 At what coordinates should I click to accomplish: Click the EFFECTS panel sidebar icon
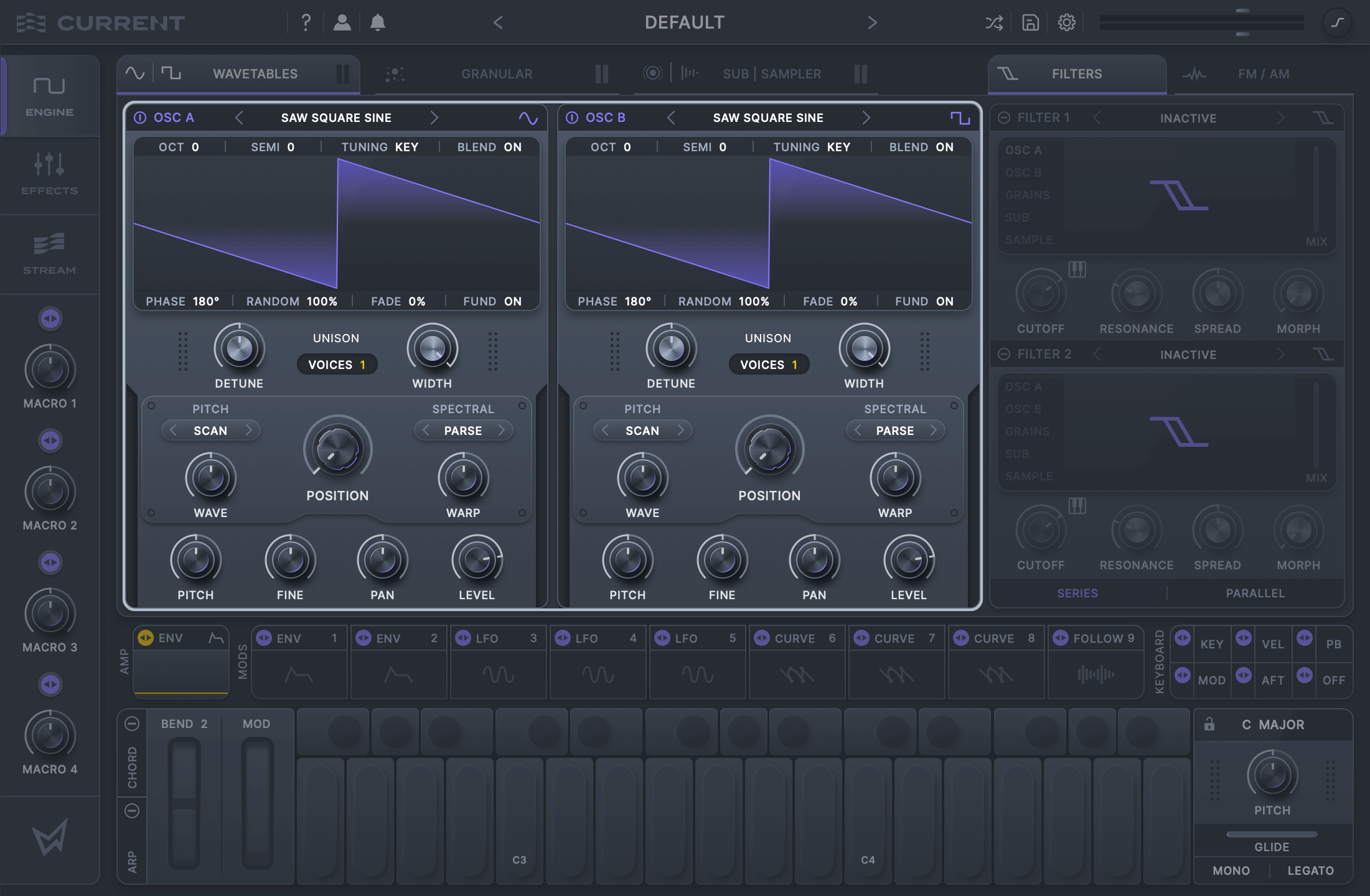click(49, 175)
